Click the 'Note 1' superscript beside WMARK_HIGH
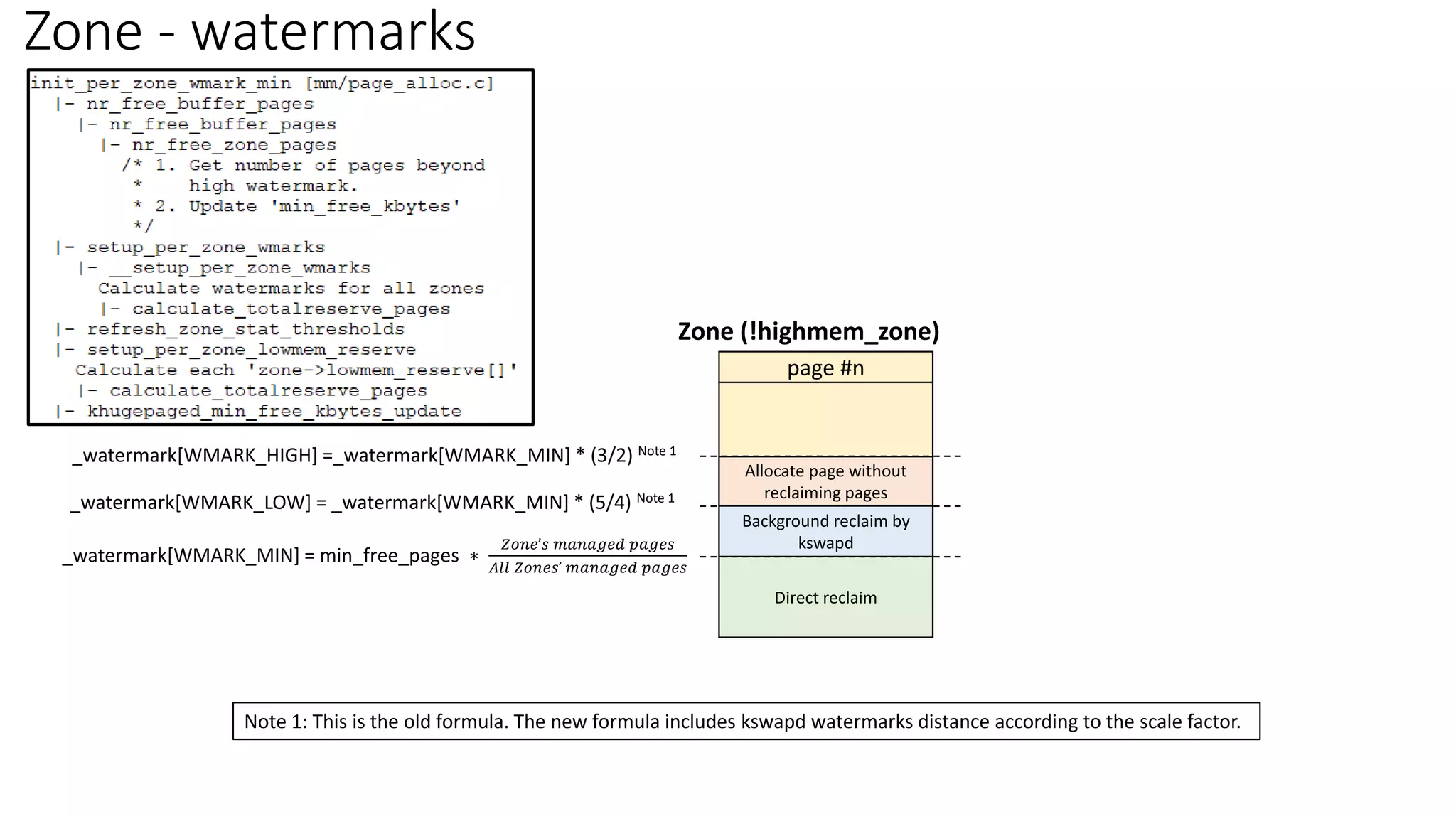The image size is (1456, 819). [x=657, y=451]
